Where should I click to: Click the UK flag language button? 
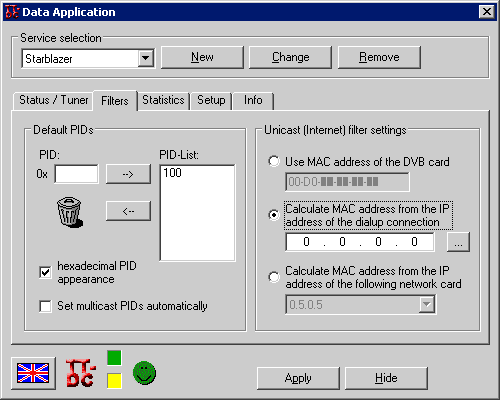33,373
